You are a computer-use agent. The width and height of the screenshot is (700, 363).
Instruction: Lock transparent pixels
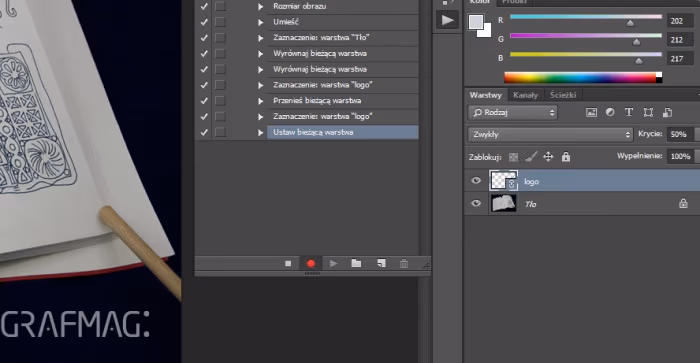click(514, 157)
